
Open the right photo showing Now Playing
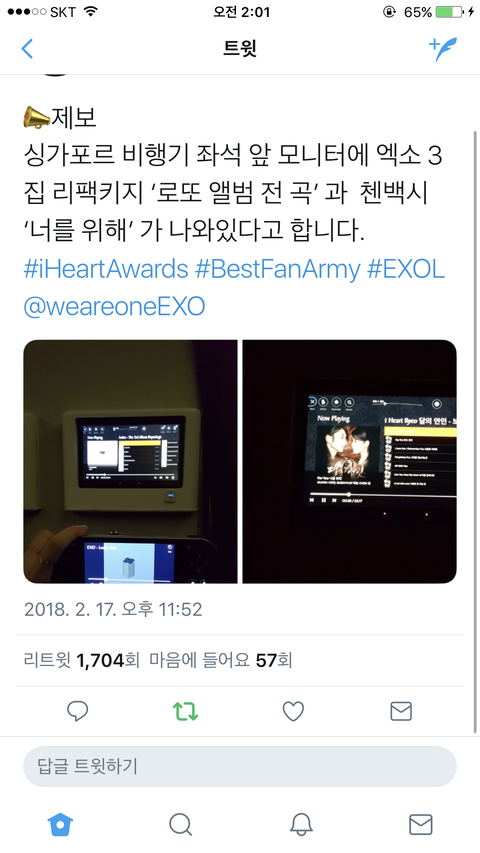(x=349, y=461)
